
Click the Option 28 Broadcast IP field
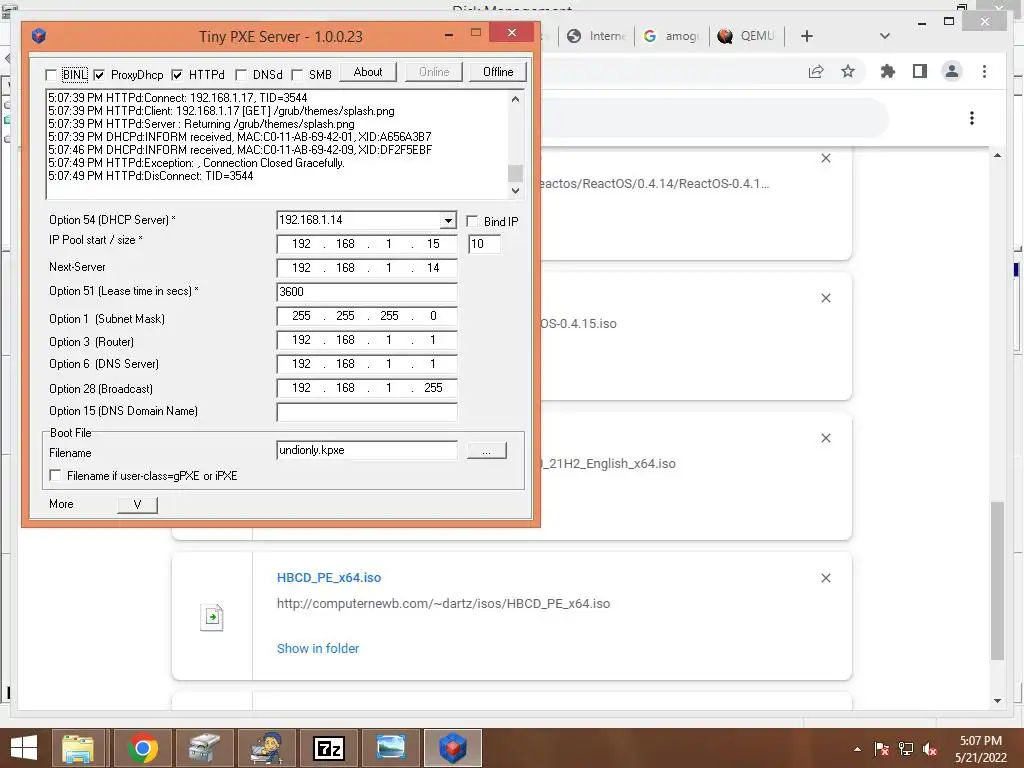pyautogui.click(x=366, y=388)
